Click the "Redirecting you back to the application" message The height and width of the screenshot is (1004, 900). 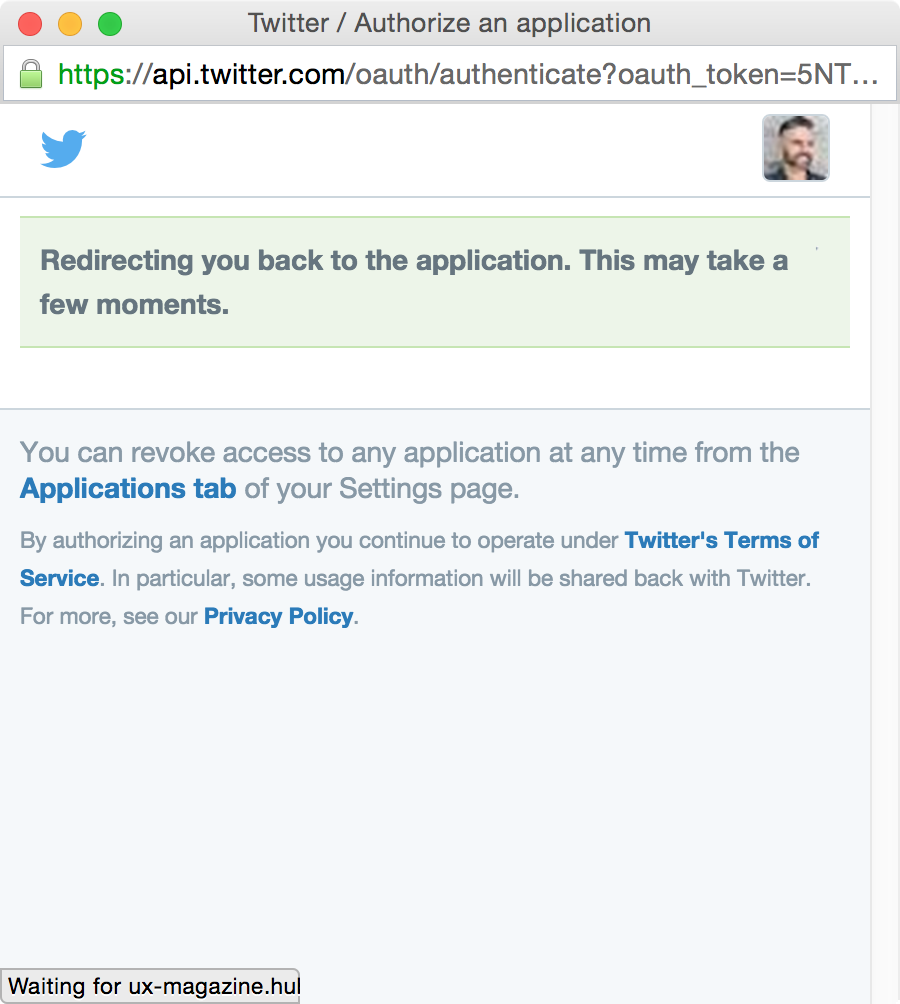pyautogui.click(x=435, y=282)
